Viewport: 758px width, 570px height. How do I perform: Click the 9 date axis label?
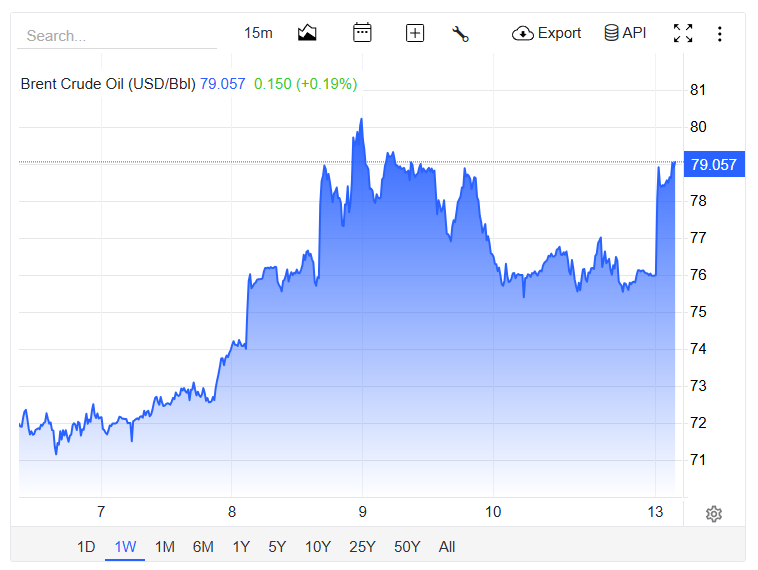click(x=363, y=512)
